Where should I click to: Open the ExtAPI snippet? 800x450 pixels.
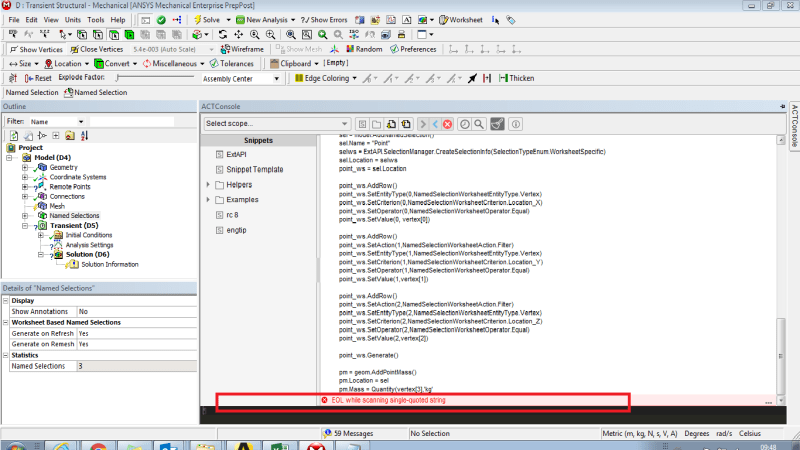click(x=236, y=154)
